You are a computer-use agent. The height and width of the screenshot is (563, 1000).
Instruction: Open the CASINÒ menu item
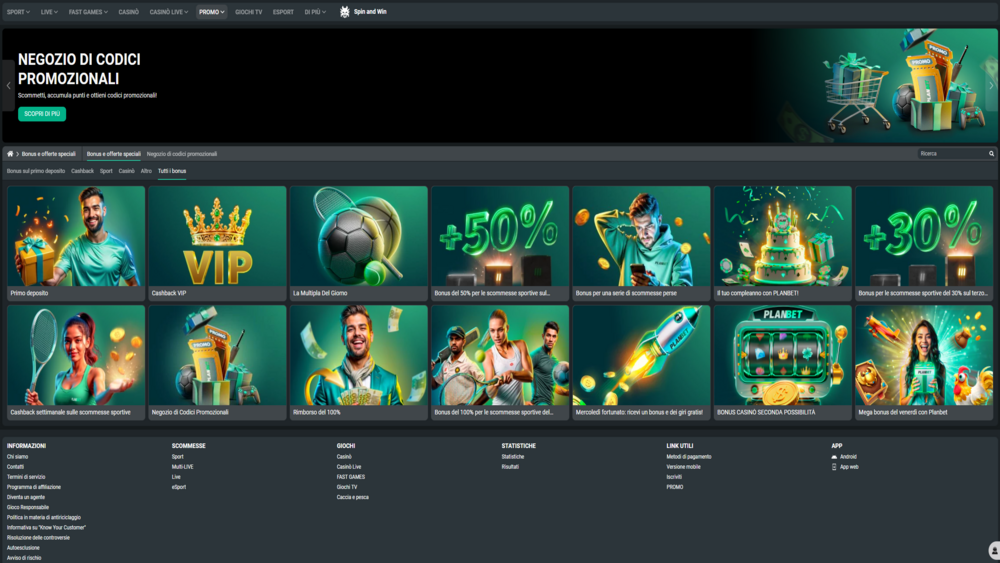click(128, 12)
